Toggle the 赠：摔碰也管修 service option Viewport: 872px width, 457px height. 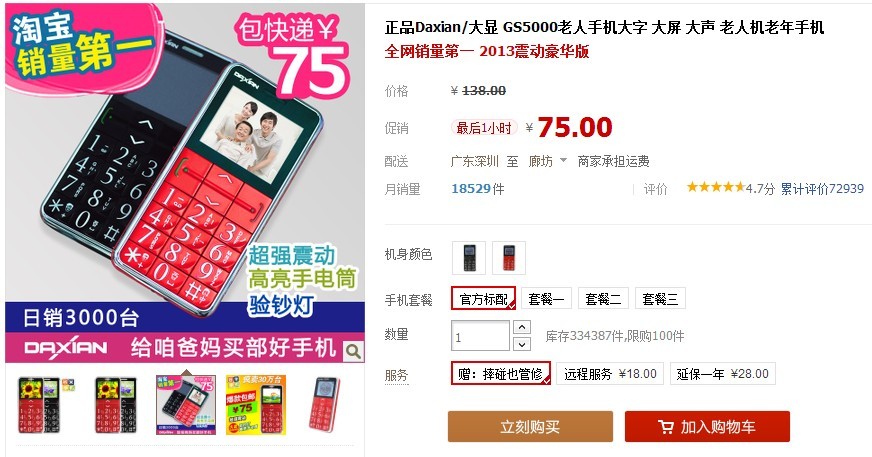click(501, 374)
